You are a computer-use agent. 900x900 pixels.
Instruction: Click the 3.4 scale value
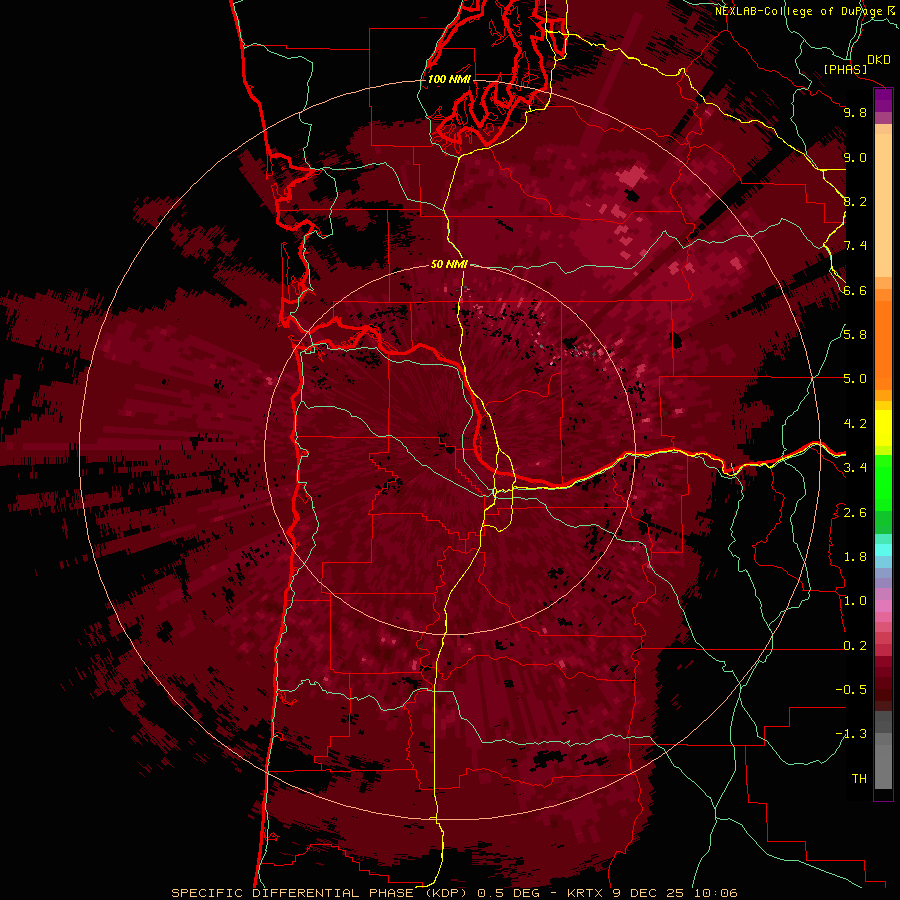[855, 468]
